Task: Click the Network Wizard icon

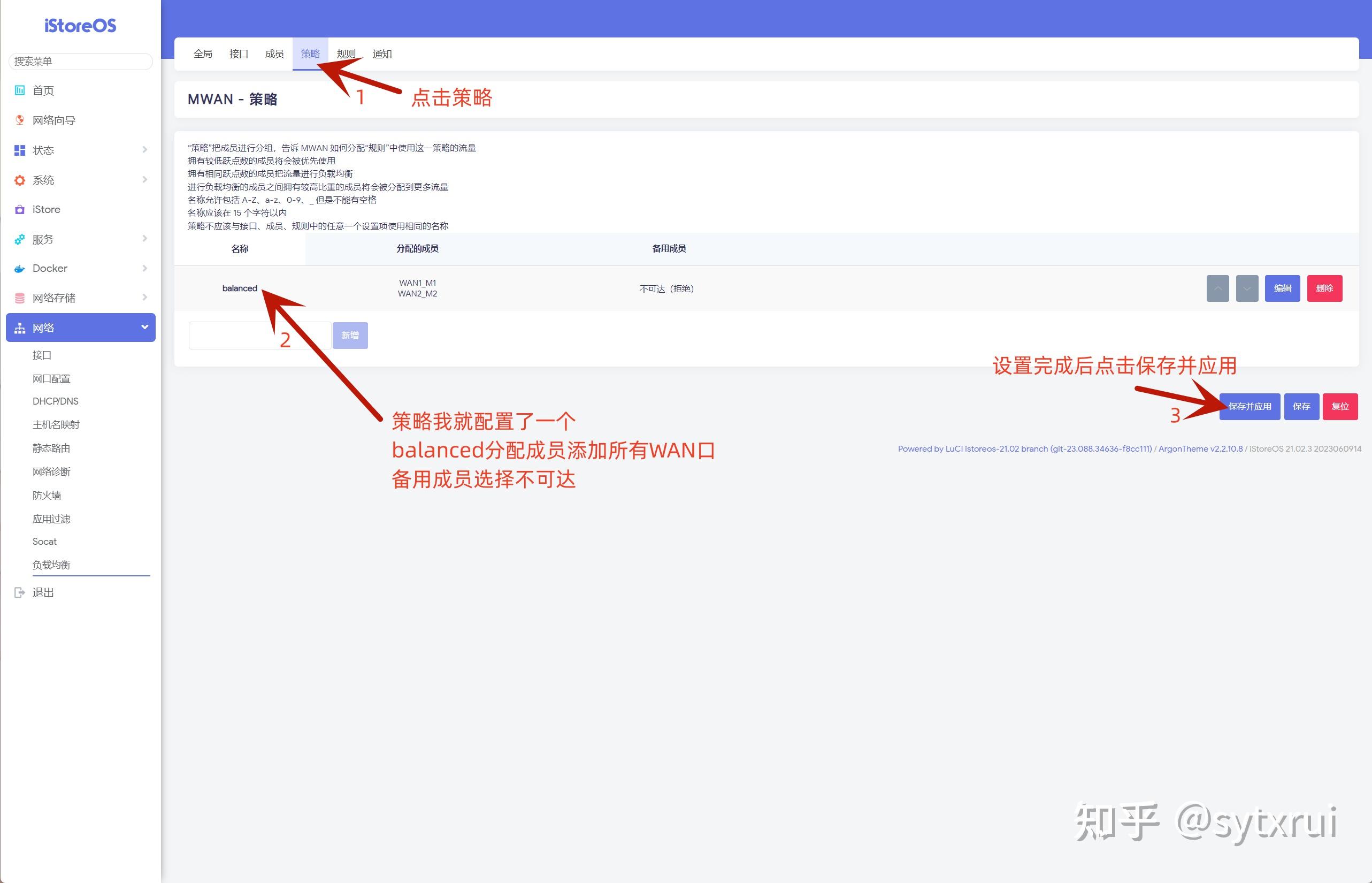Action: pyautogui.click(x=19, y=120)
